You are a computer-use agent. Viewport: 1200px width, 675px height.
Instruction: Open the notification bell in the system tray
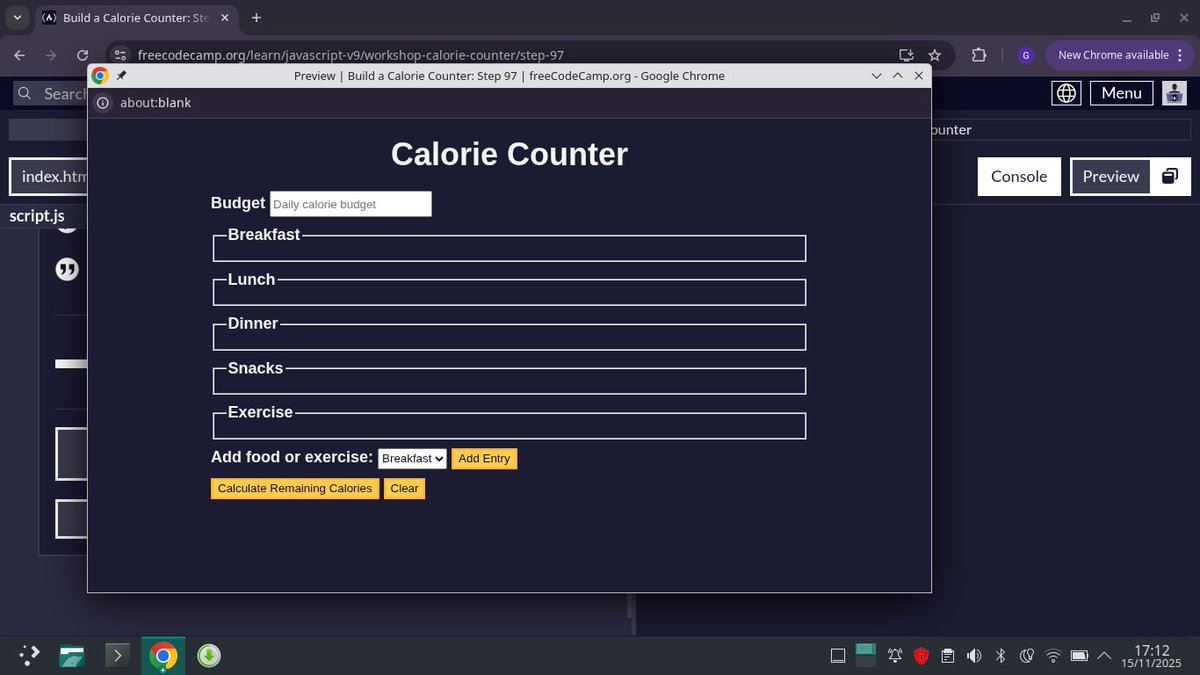[894, 655]
